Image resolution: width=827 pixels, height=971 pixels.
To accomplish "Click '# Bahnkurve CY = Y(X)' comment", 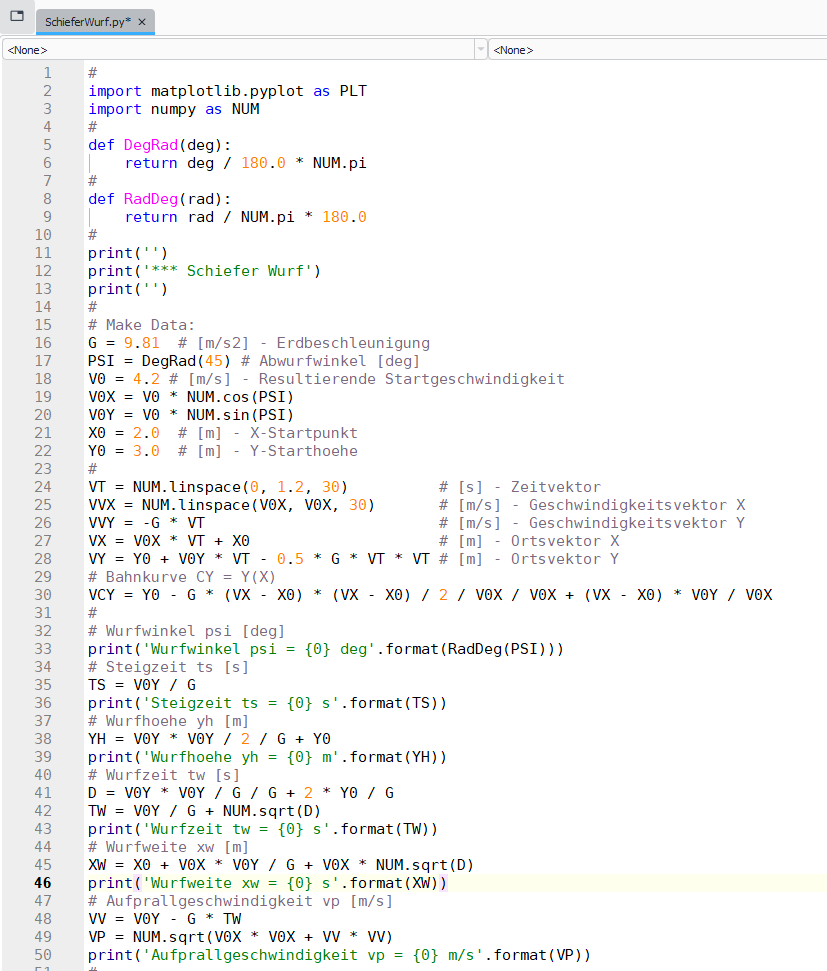I will [182, 577].
